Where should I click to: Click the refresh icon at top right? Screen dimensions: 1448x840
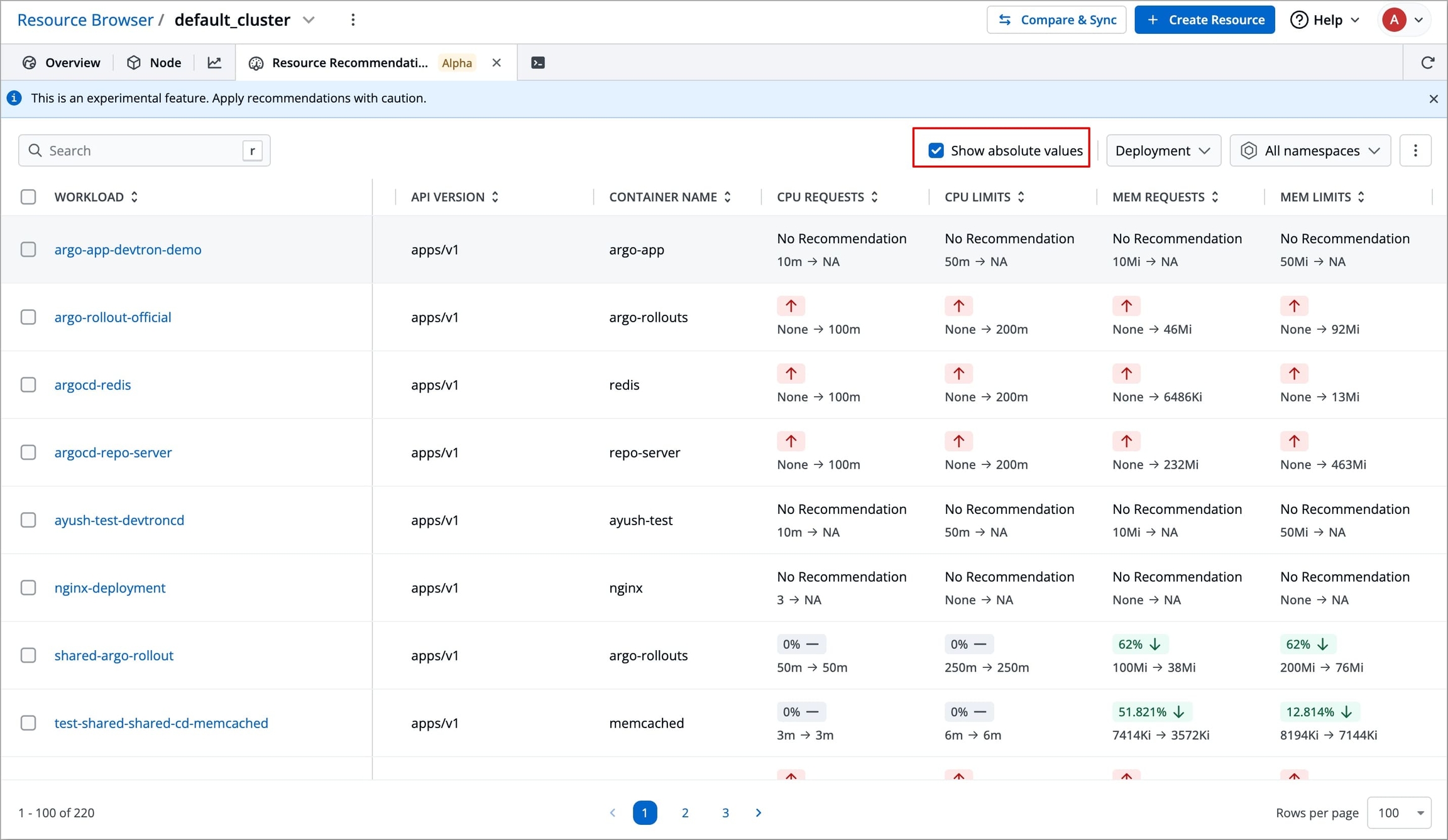tap(1427, 63)
